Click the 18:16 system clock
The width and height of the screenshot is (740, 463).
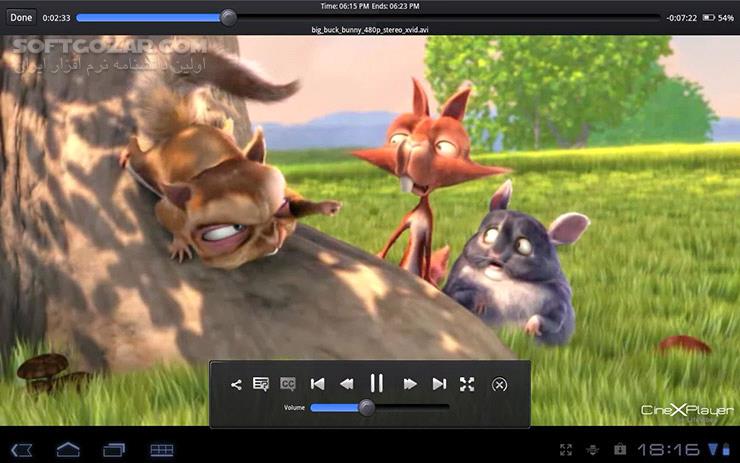668,450
